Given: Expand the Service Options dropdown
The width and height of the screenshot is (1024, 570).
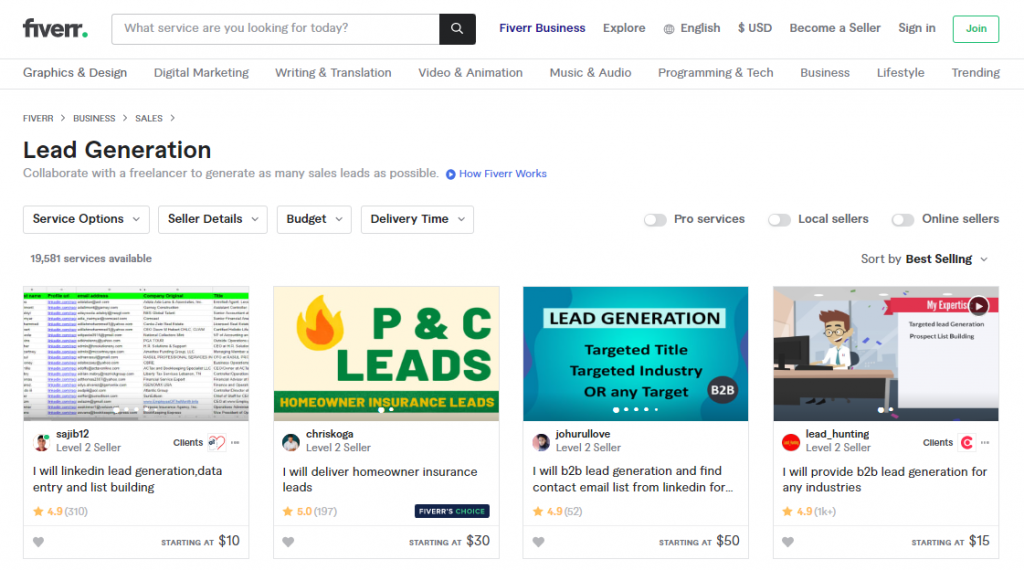Looking at the screenshot, I should 86,219.
